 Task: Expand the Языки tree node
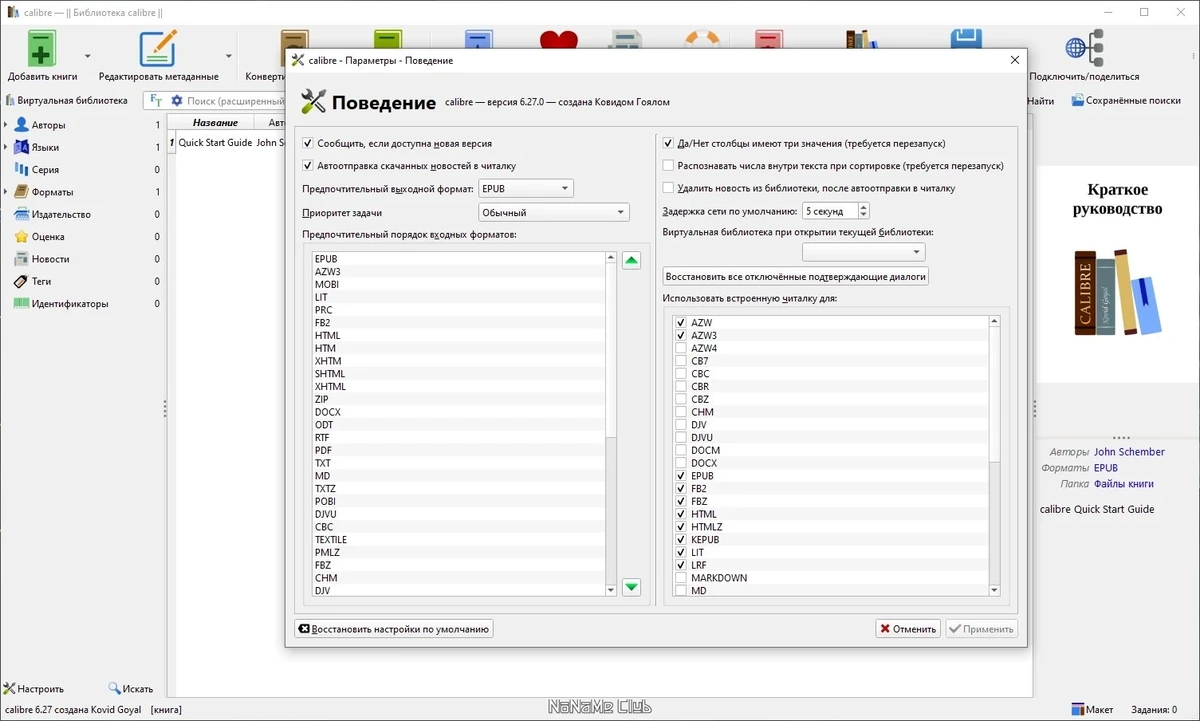coord(6,147)
